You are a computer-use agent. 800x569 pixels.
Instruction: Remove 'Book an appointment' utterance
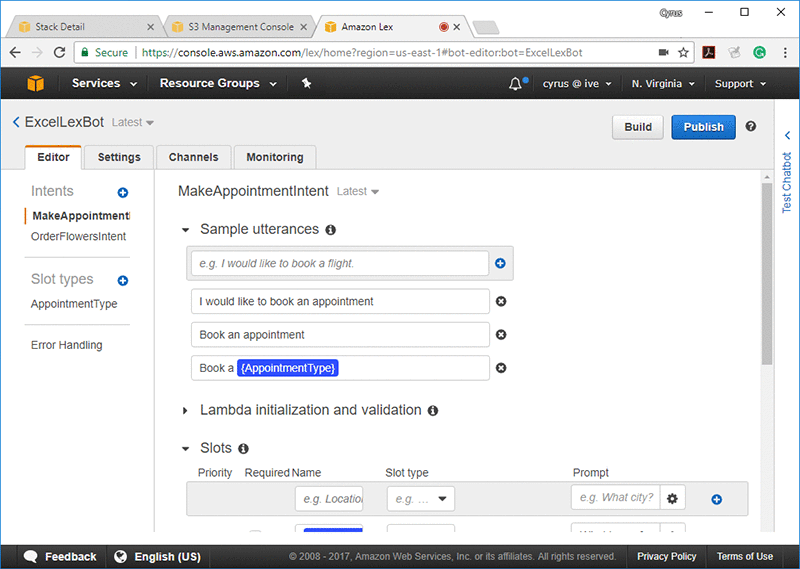[501, 335]
